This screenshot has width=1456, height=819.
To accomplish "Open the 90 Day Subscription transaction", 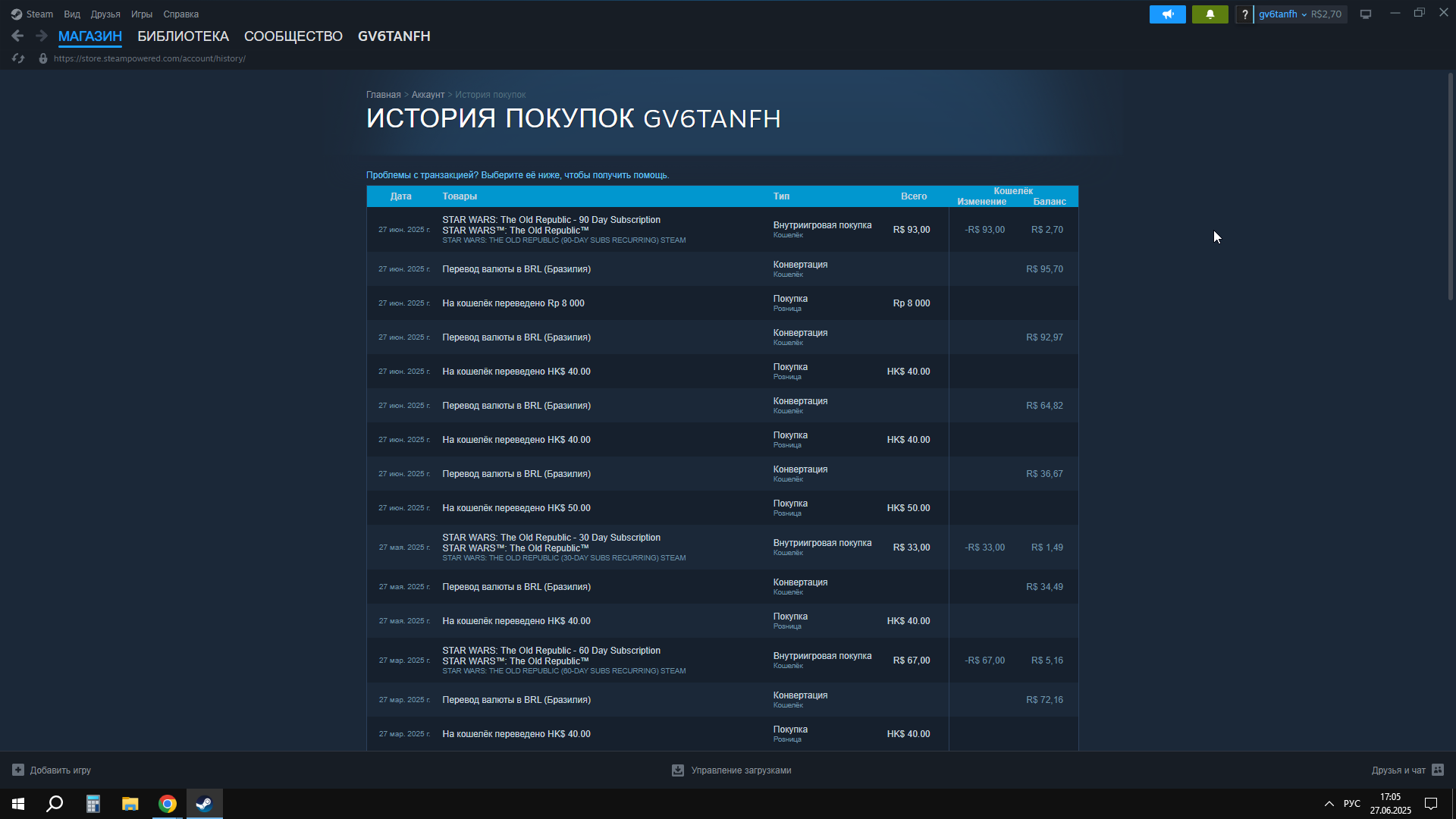I will point(551,220).
